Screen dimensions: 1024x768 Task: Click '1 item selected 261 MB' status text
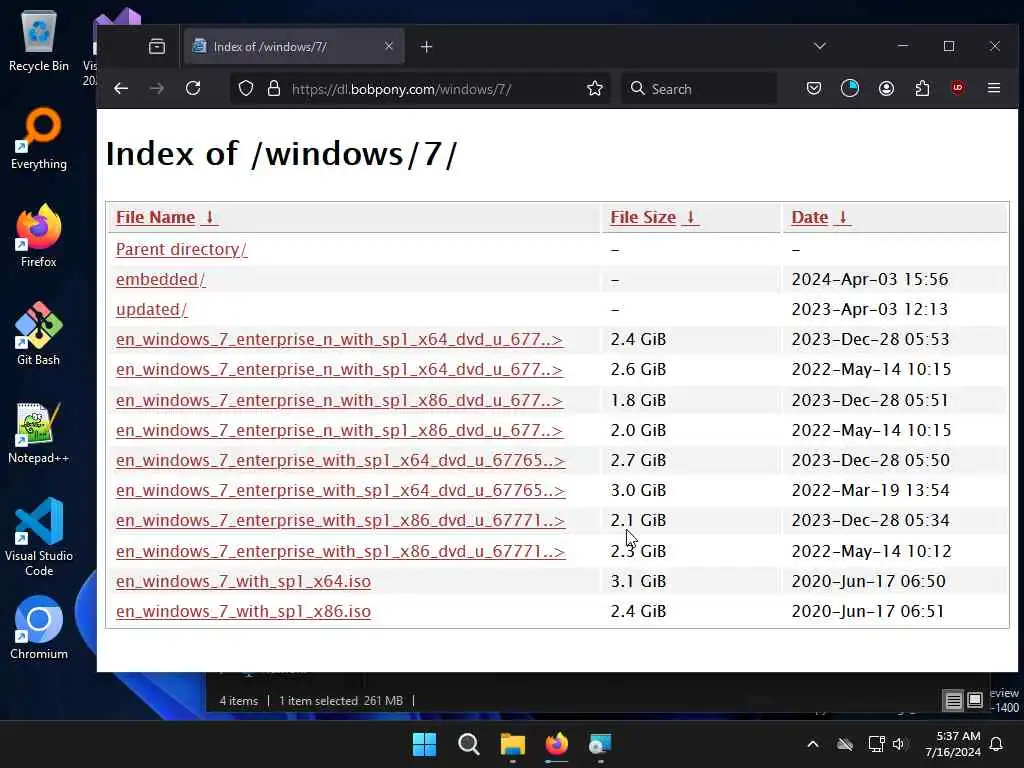pyautogui.click(x=341, y=701)
